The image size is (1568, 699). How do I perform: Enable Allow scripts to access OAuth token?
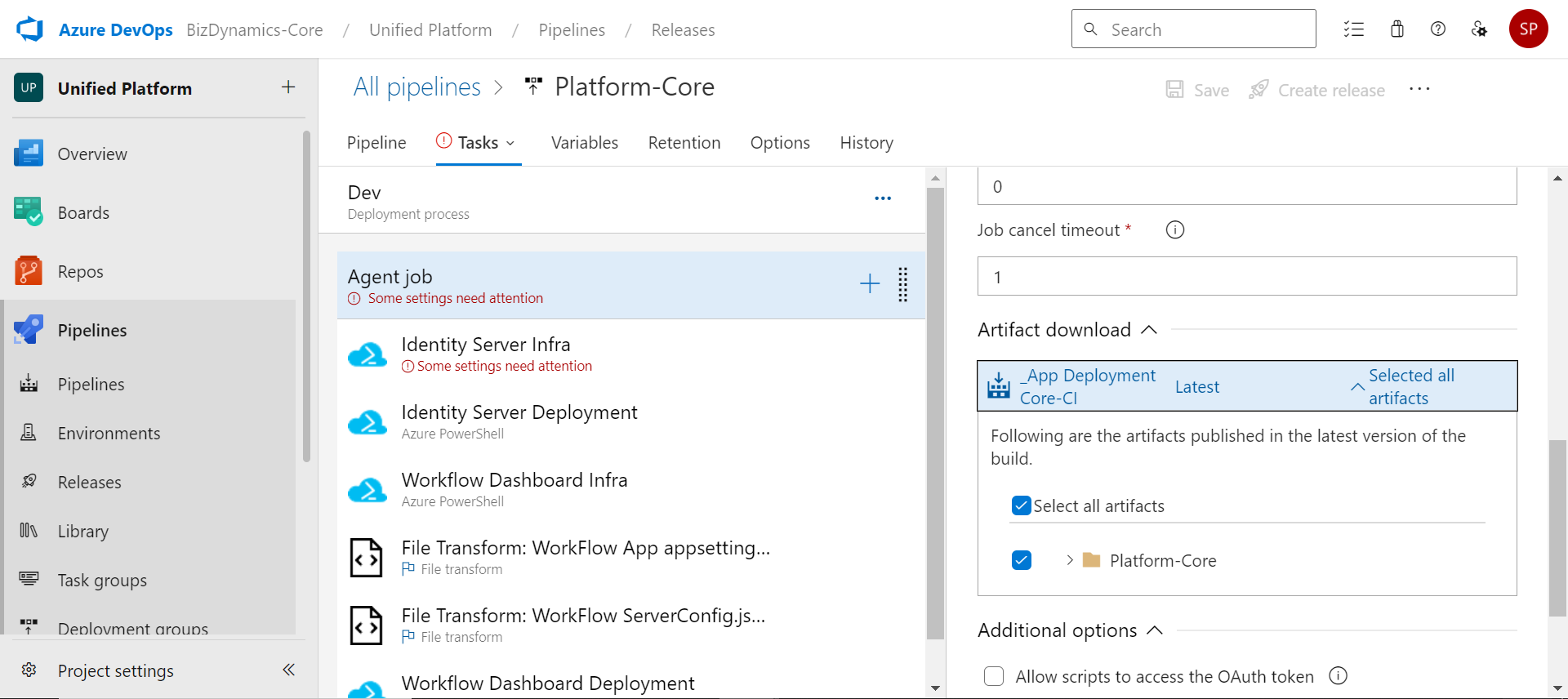994,676
